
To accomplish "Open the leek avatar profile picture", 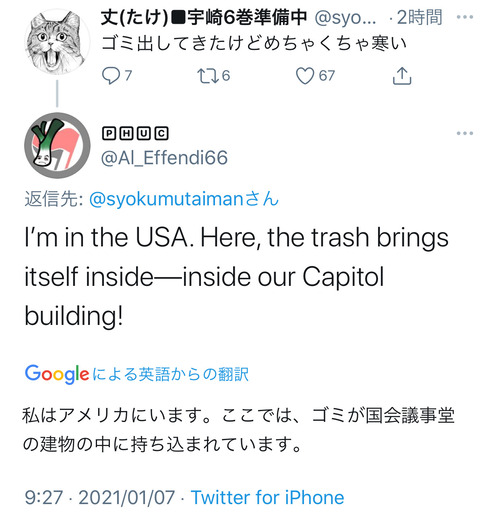I will (x=57, y=146).
